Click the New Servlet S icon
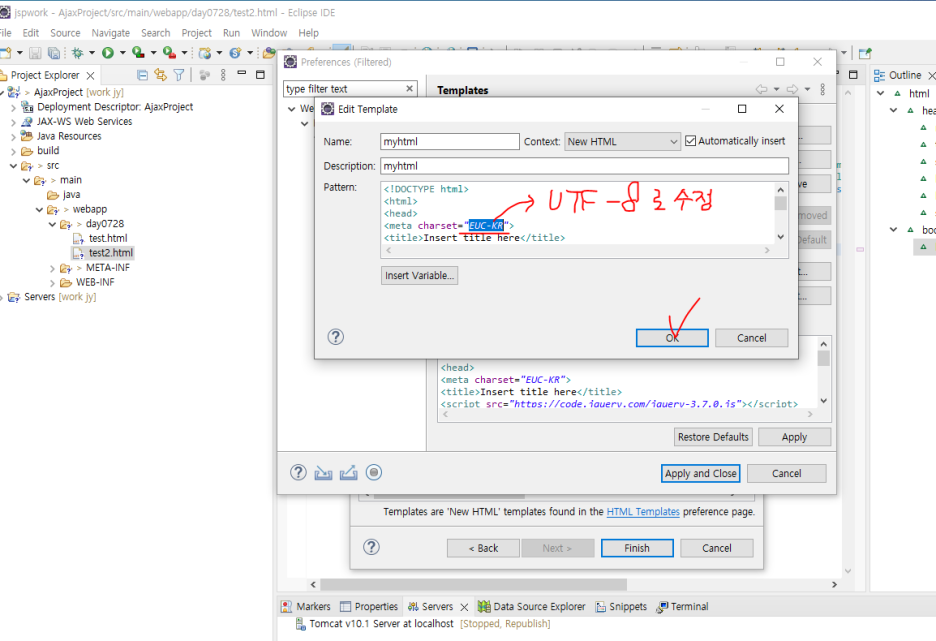 [x=235, y=53]
